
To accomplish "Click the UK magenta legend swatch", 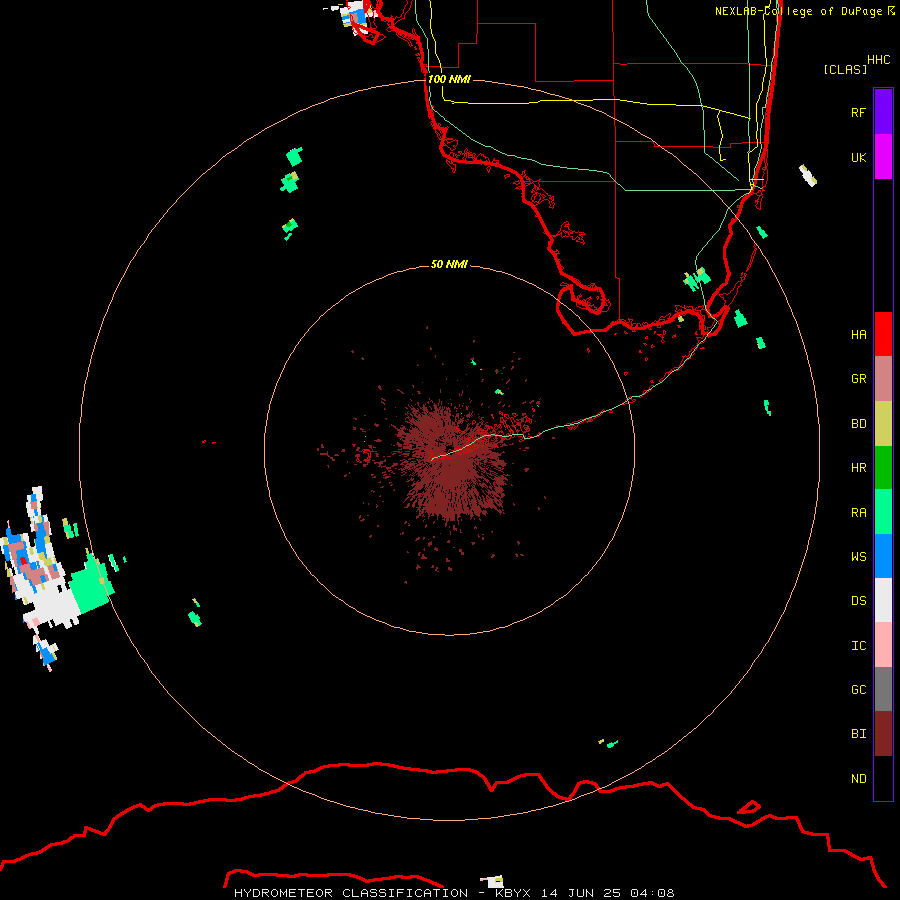I will (883, 157).
